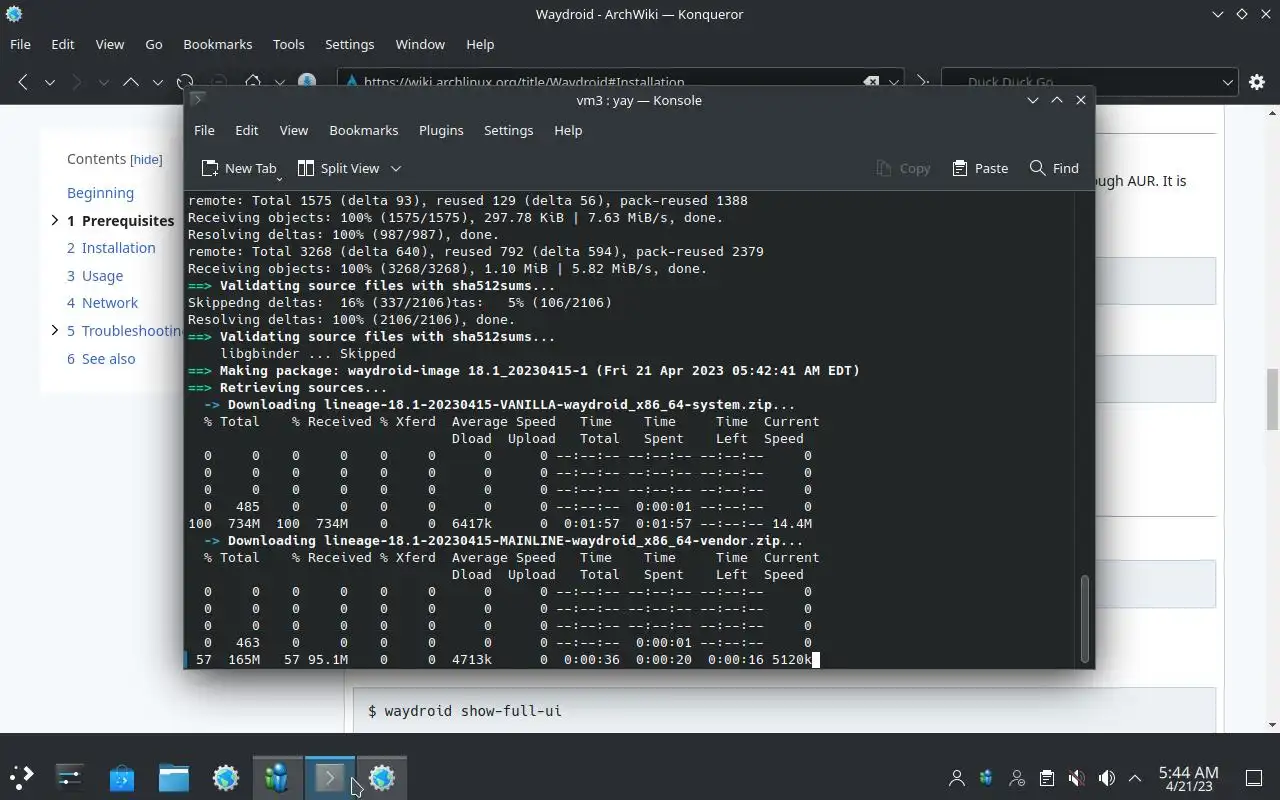
Task: Open the clock and calendar
Action: tap(1188, 778)
